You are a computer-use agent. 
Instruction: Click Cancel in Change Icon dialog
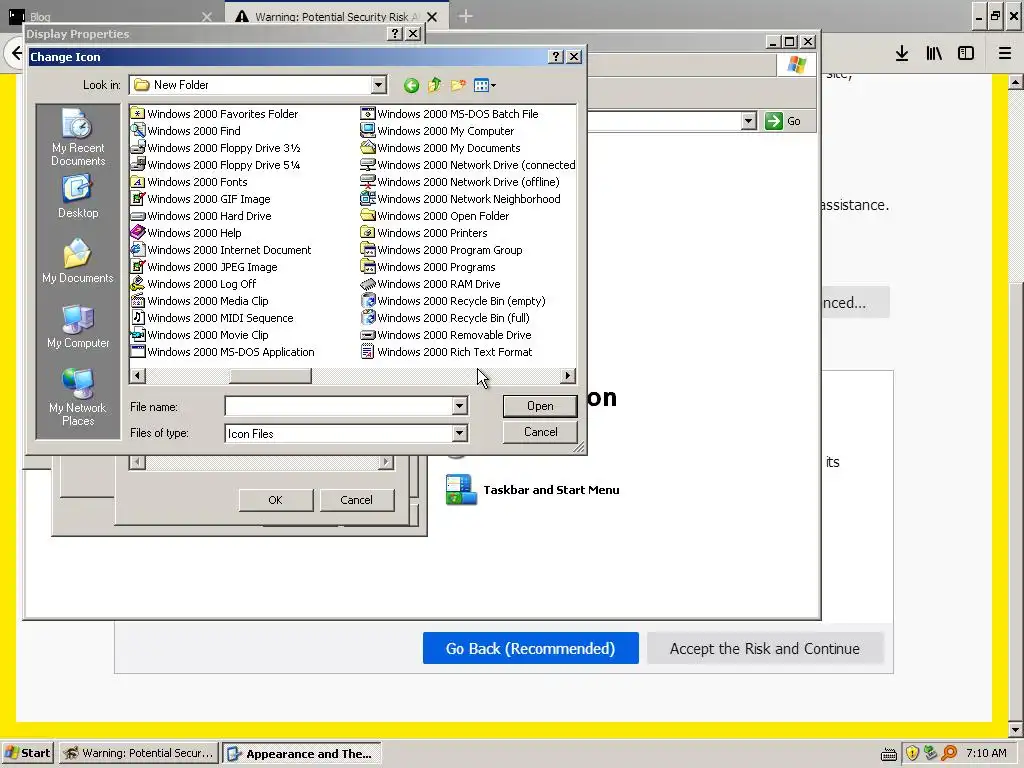pos(540,432)
